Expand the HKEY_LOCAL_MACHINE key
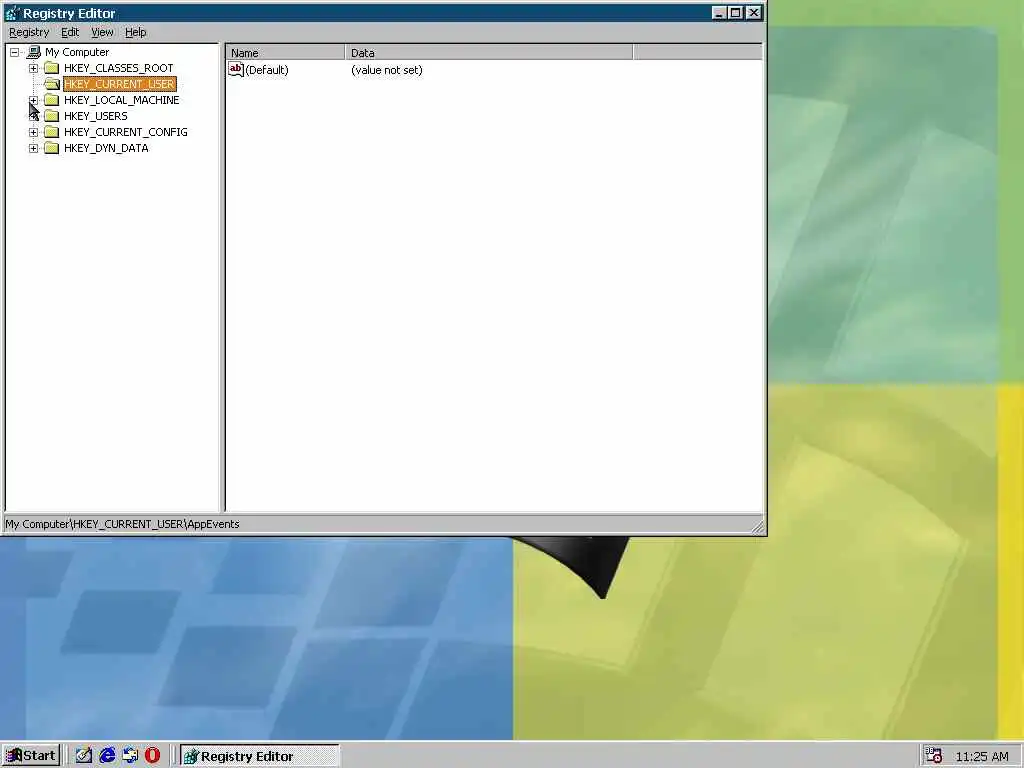This screenshot has height=768, width=1024. (x=33, y=100)
